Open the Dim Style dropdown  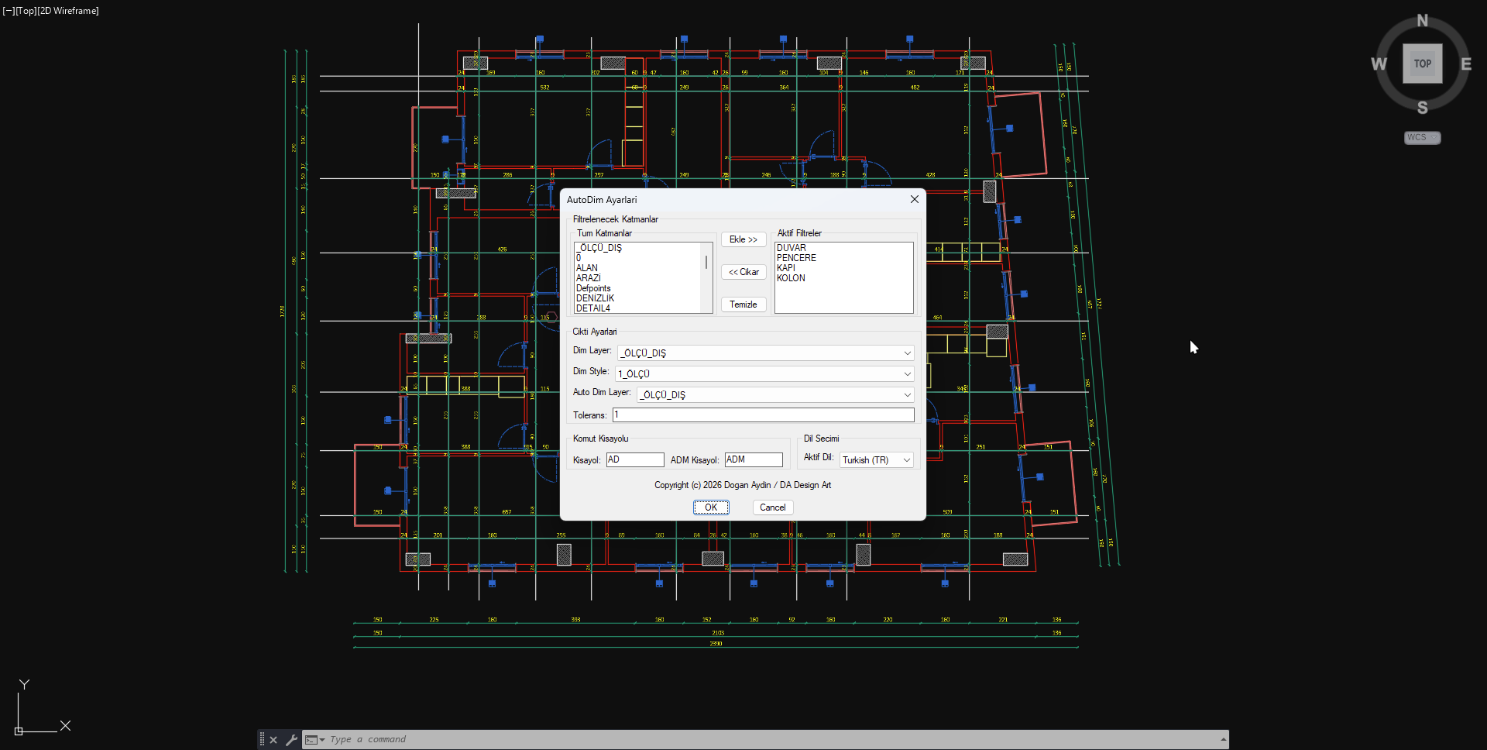pos(765,374)
